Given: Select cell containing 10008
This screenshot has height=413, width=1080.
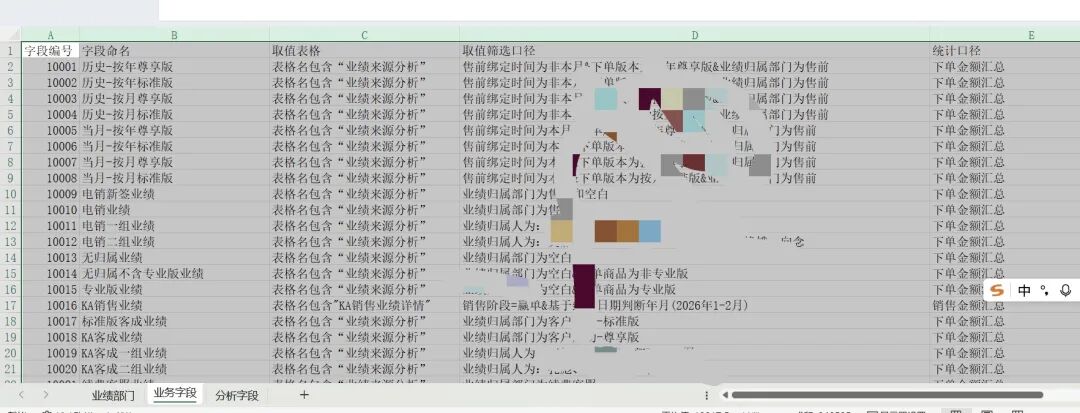Looking at the screenshot, I should 50,178.
